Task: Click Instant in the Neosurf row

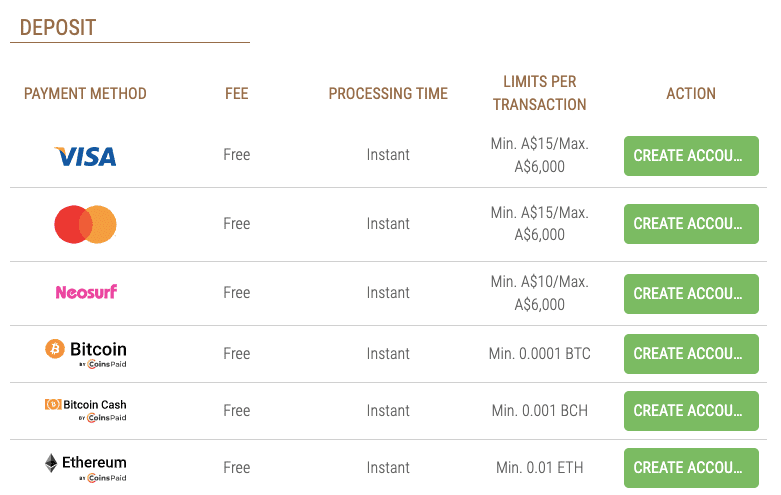Action: (388, 293)
